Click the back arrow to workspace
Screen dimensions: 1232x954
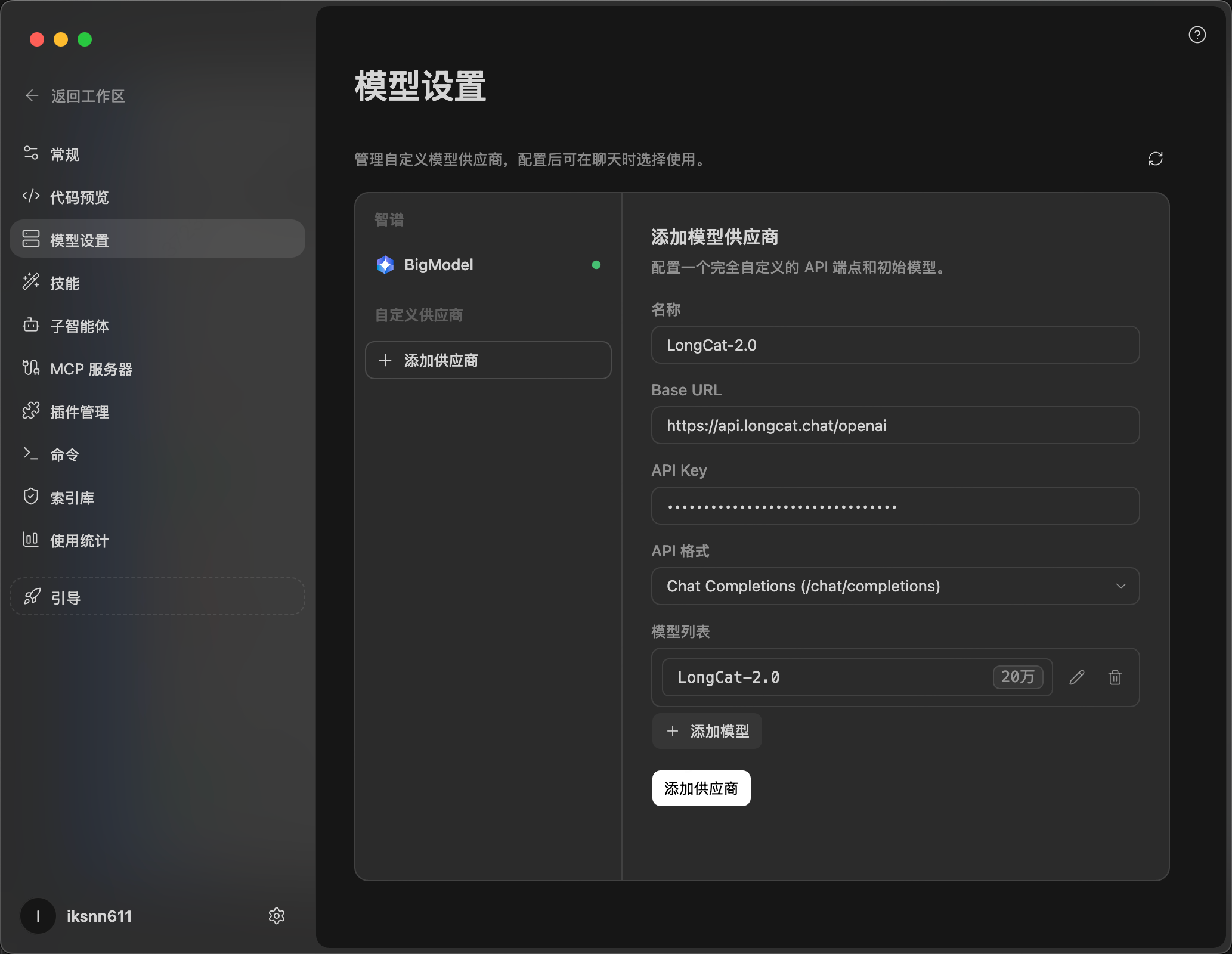(32, 95)
